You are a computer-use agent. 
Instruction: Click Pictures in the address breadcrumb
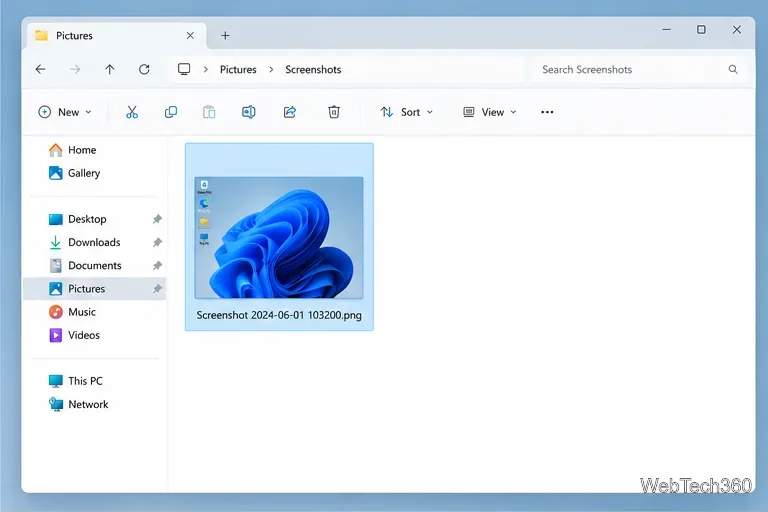[x=238, y=70]
